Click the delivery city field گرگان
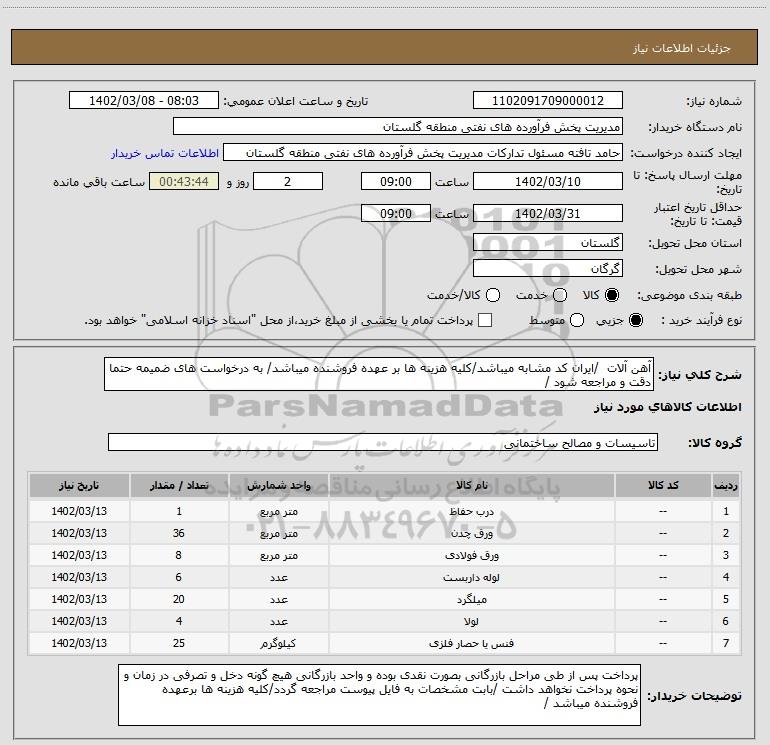The height and width of the screenshot is (745, 770). tap(548, 269)
